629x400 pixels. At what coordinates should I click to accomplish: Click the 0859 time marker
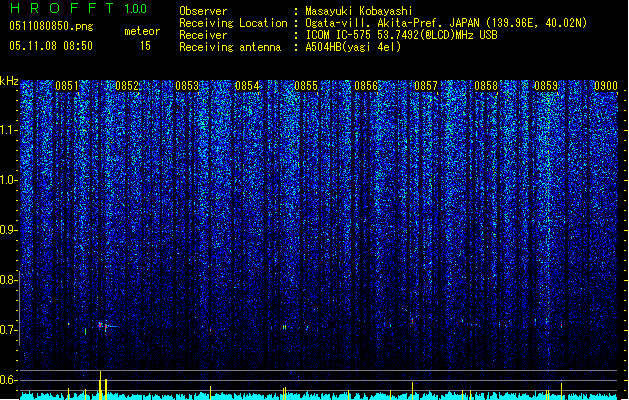coord(546,86)
